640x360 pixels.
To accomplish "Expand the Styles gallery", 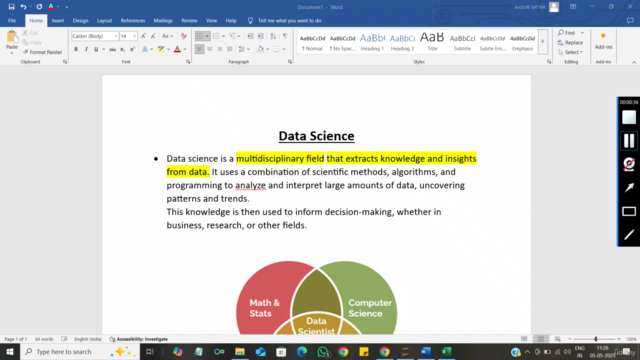I will coord(542,42).
